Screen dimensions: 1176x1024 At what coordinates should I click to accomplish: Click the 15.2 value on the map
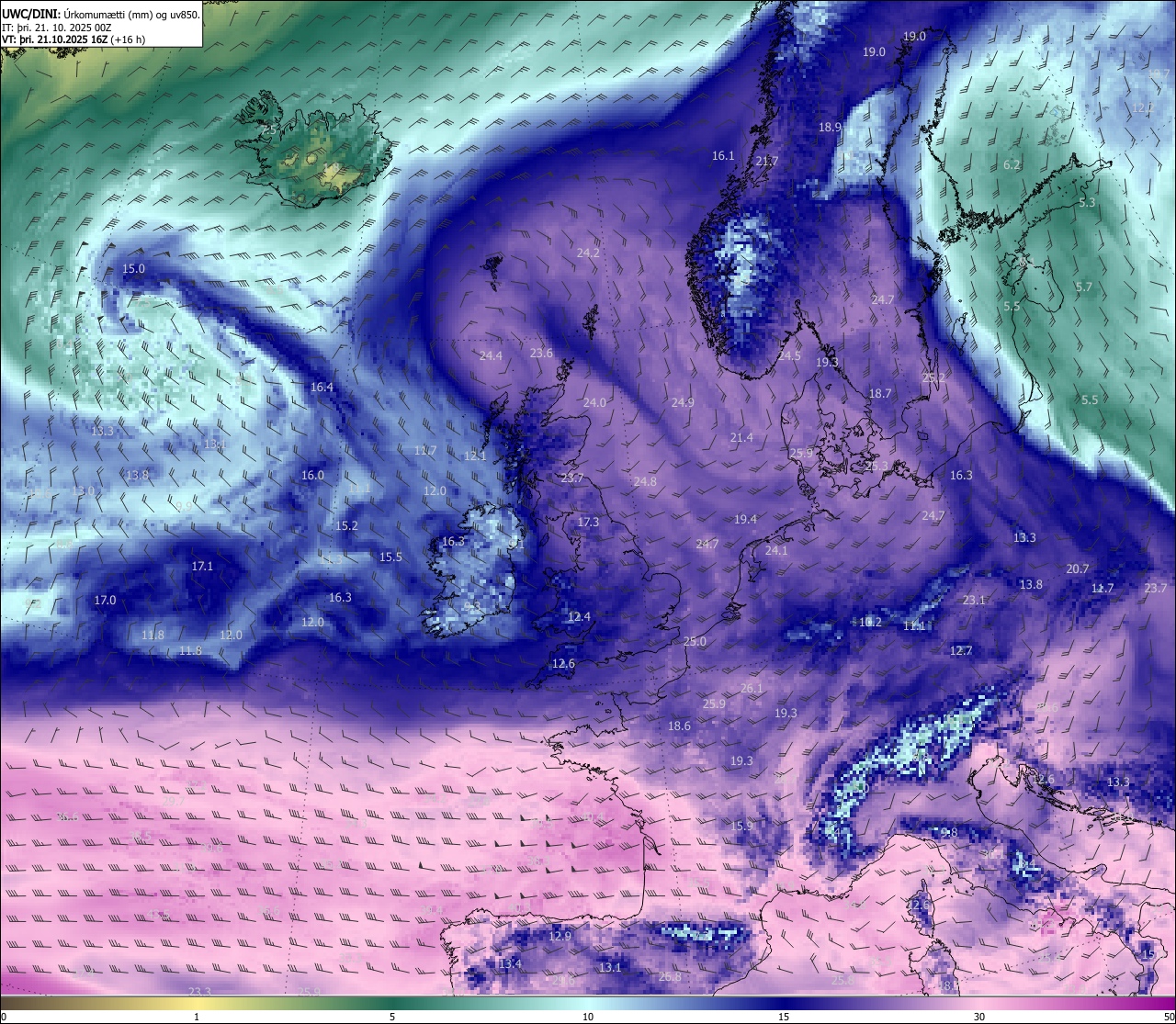point(346,526)
